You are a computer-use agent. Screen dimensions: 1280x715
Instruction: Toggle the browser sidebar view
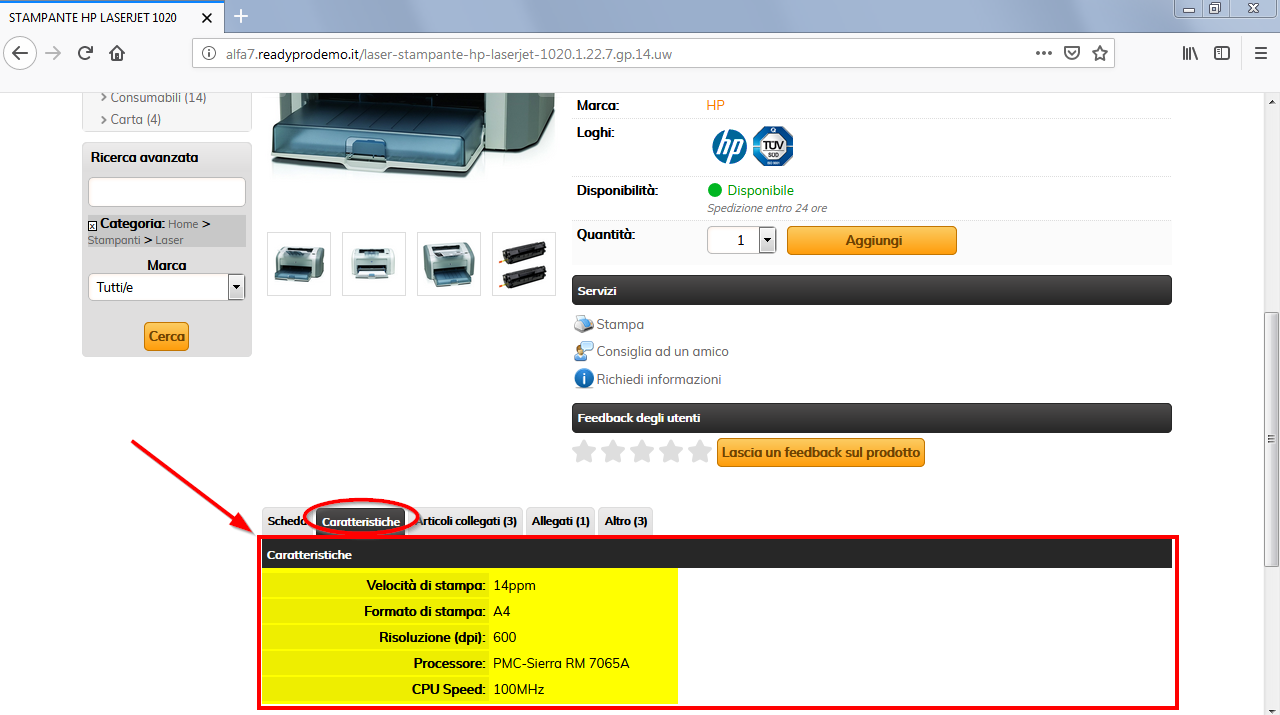tap(1222, 53)
